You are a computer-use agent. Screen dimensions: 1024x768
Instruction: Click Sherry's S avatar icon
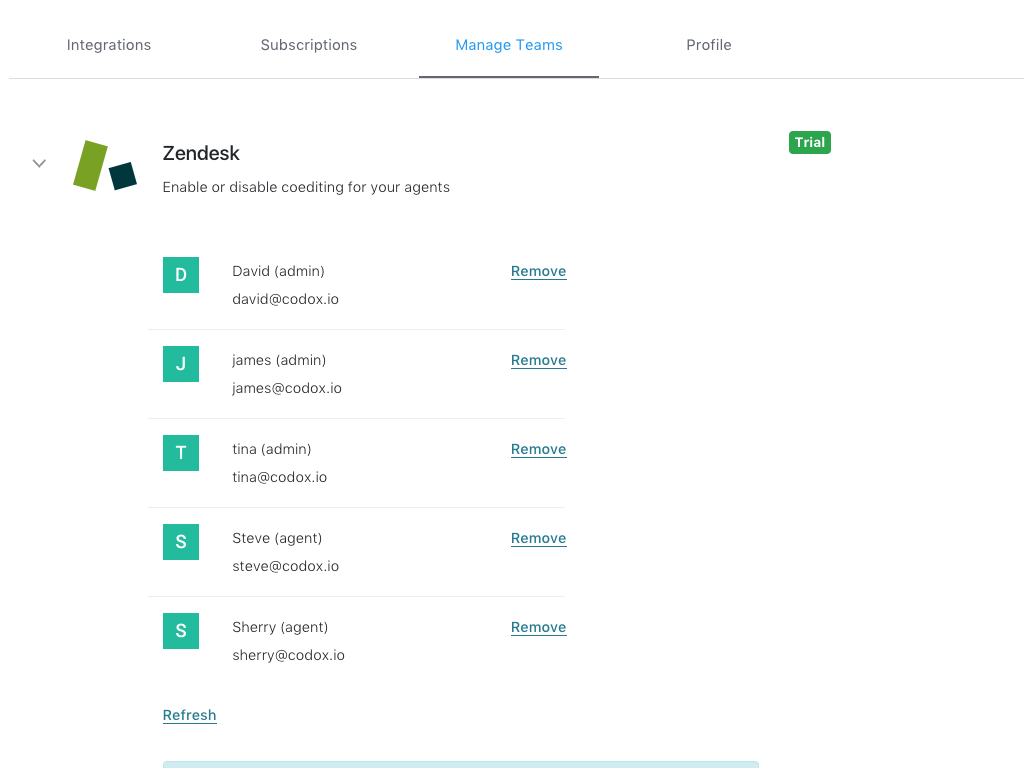coord(181,631)
